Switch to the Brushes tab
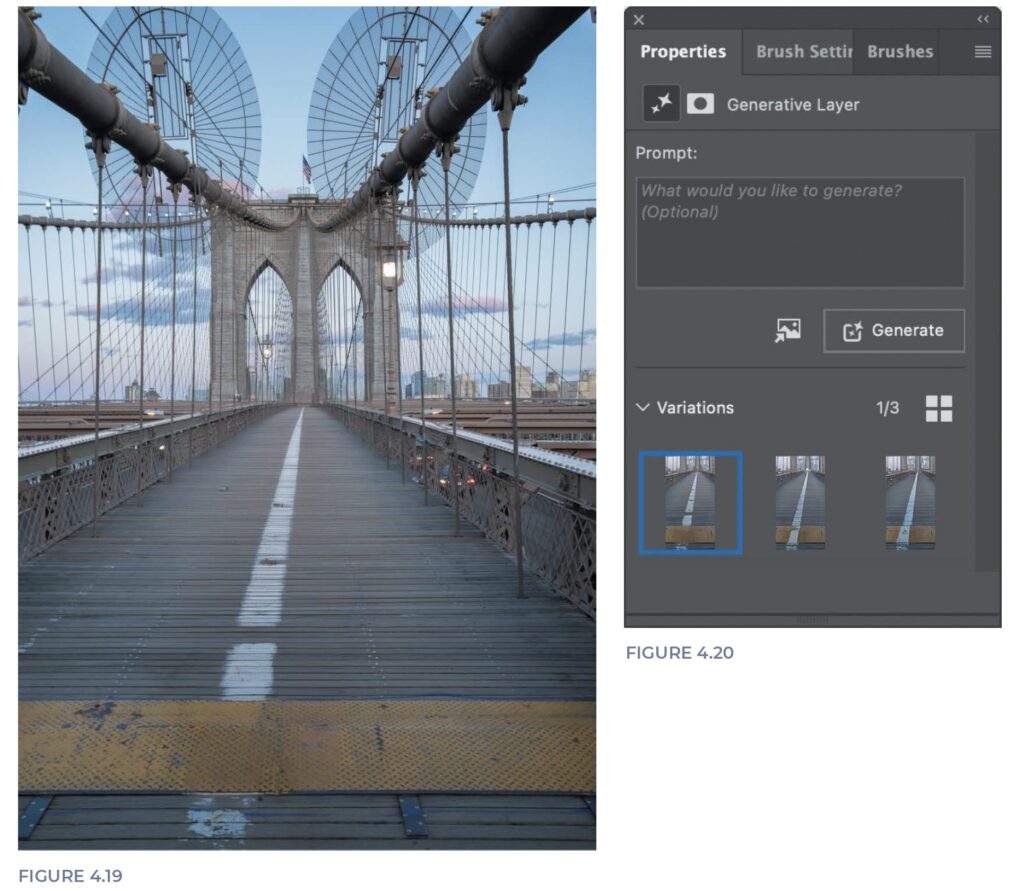This screenshot has width=1024, height=891. 900,52
